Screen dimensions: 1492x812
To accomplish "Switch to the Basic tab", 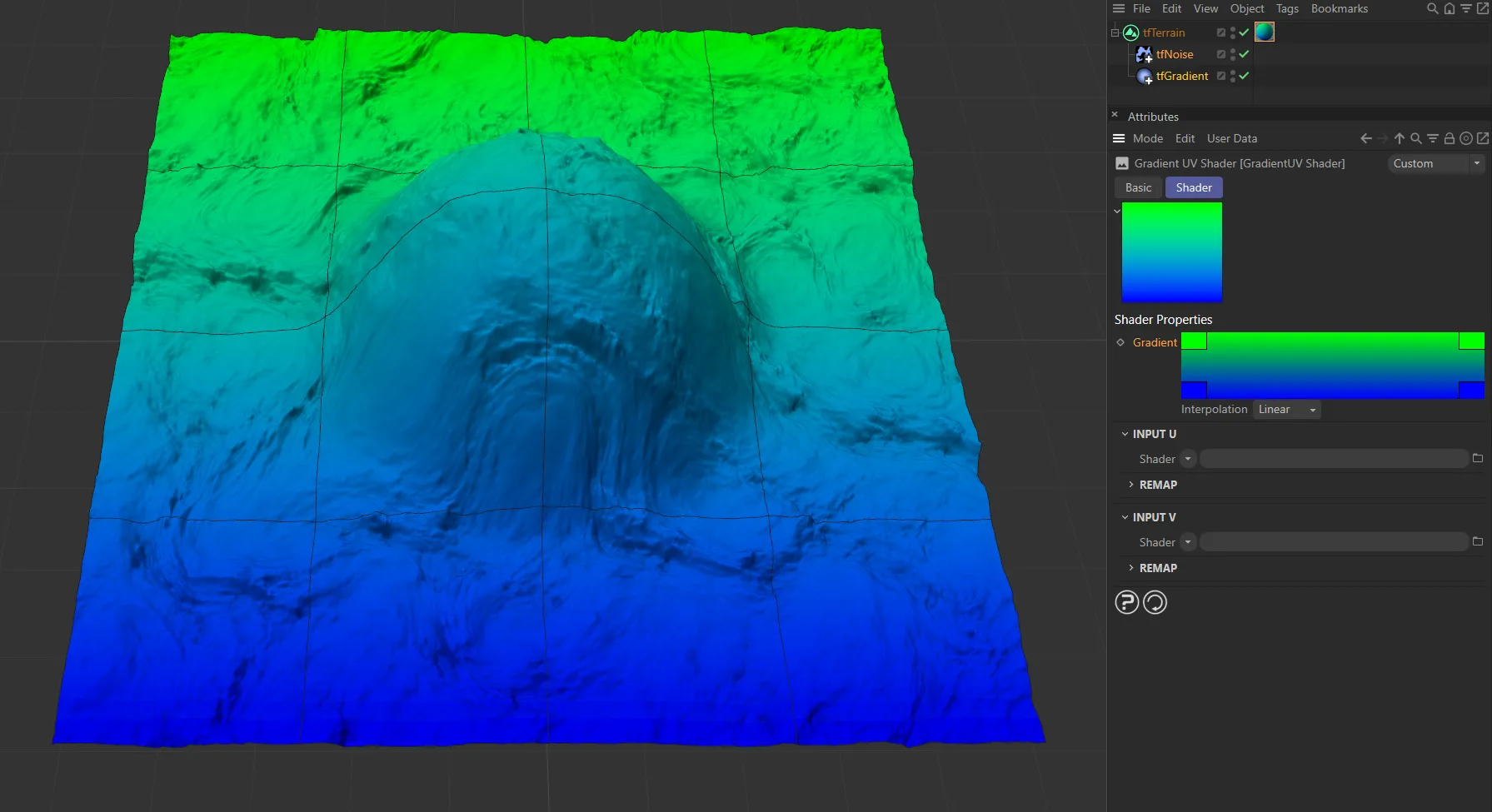I will (x=1138, y=187).
